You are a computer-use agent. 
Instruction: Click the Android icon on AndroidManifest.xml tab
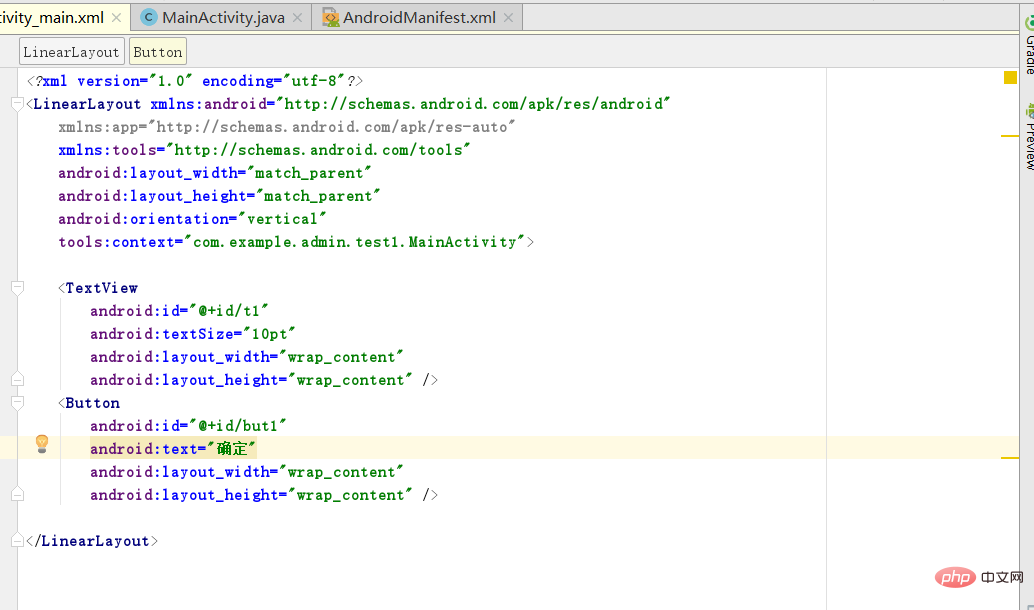(330, 17)
